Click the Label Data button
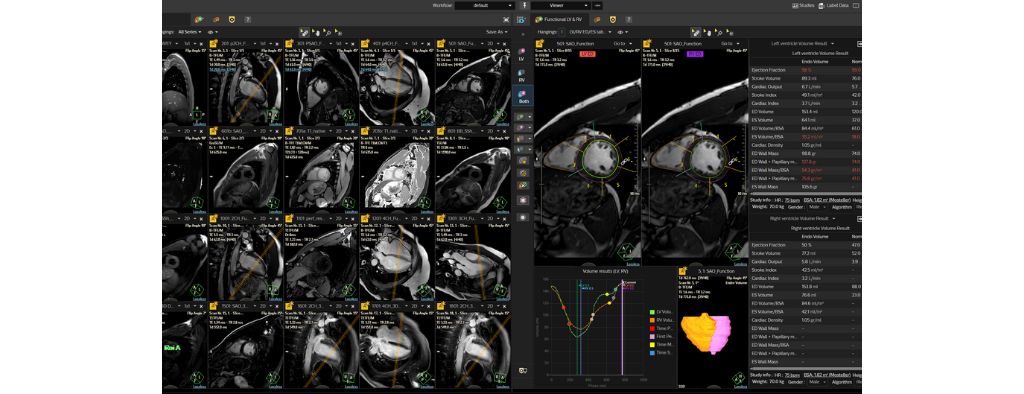 834,5
